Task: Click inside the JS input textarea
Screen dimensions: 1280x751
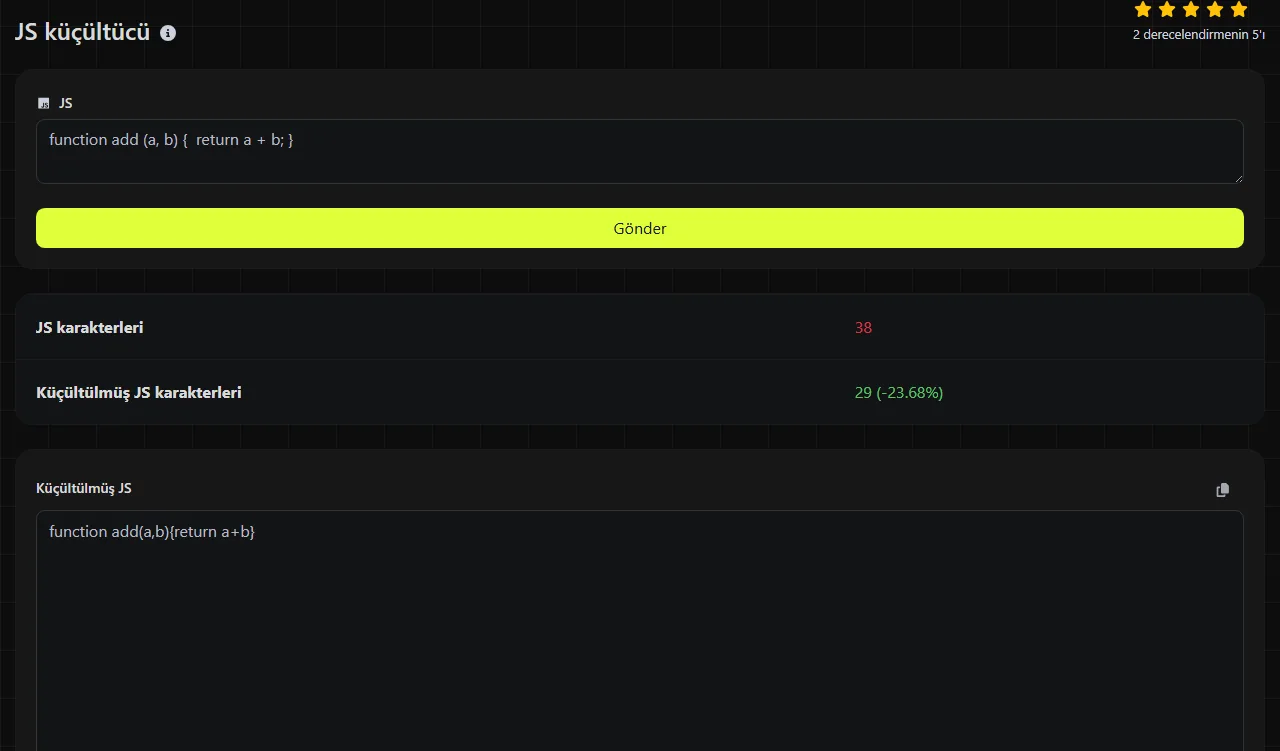Action: pyautogui.click(x=640, y=152)
